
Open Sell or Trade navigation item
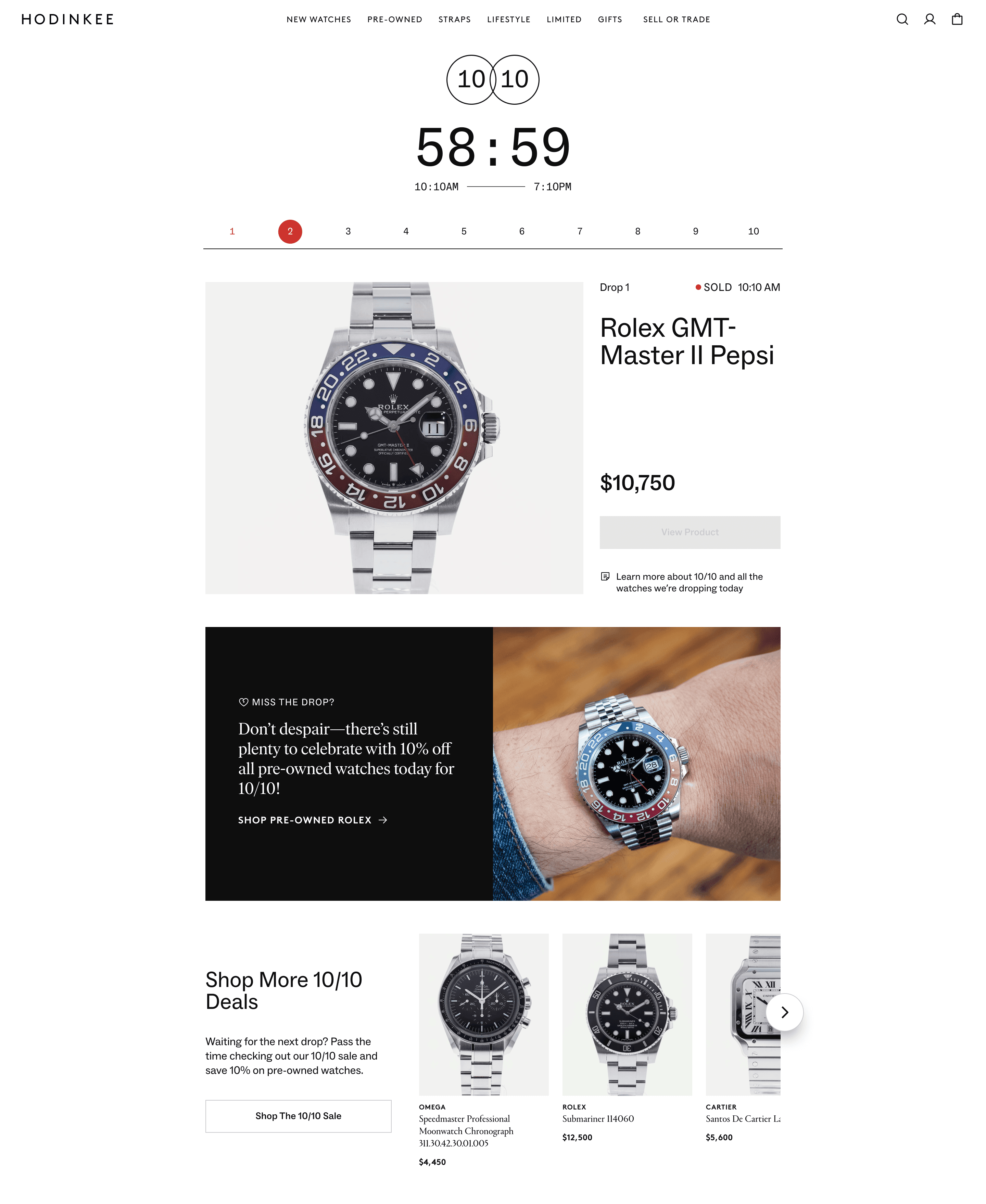pyautogui.click(x=677, y=19)
